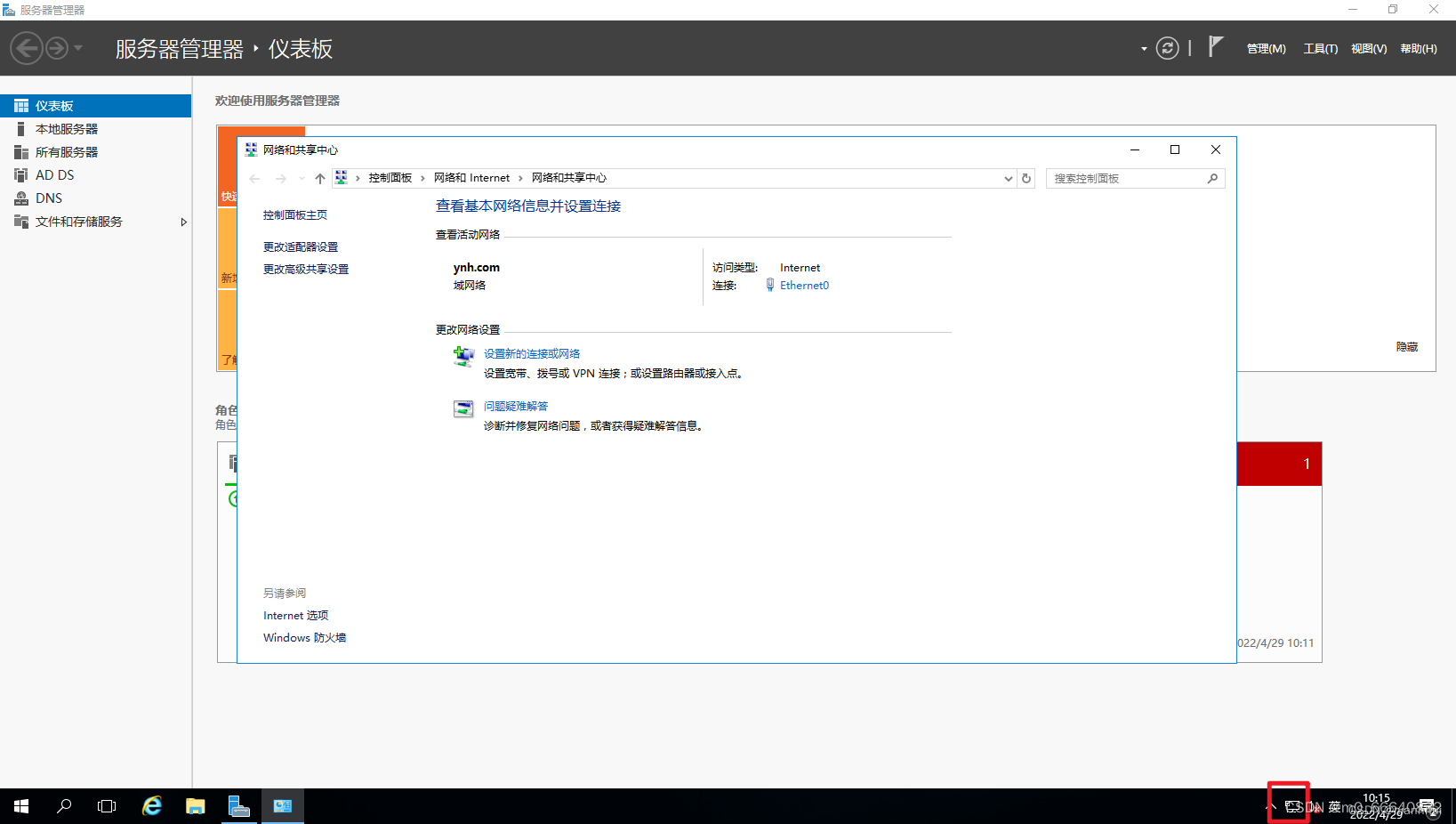Image resolution: width=1456 pixels, height=824 pixels.
Task: Click the search magnifier in control panel
Action: tap(1212, 179)
